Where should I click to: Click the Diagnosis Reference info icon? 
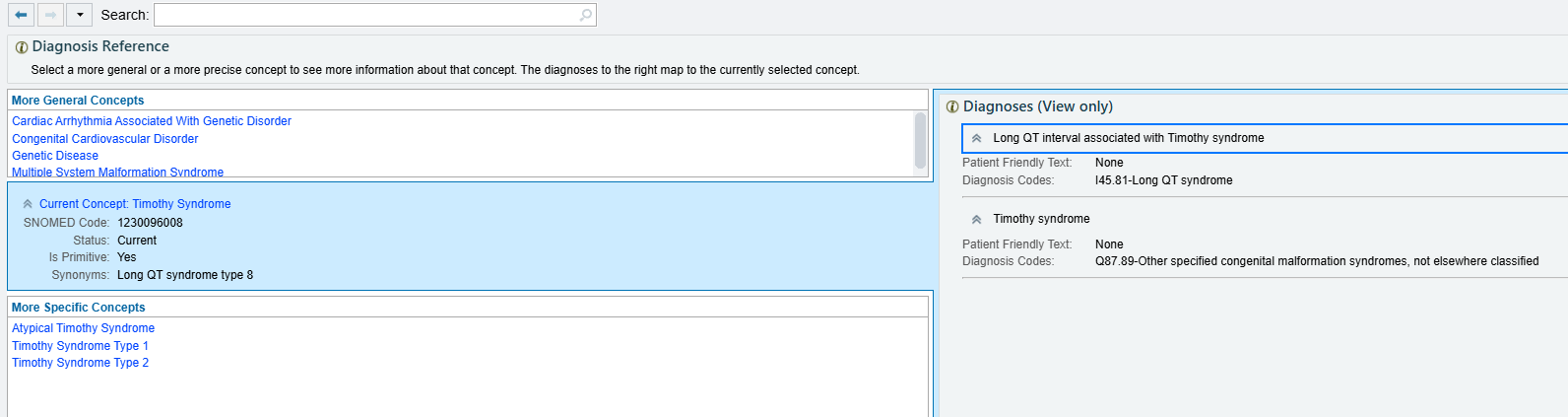click(x=21, y=47)
